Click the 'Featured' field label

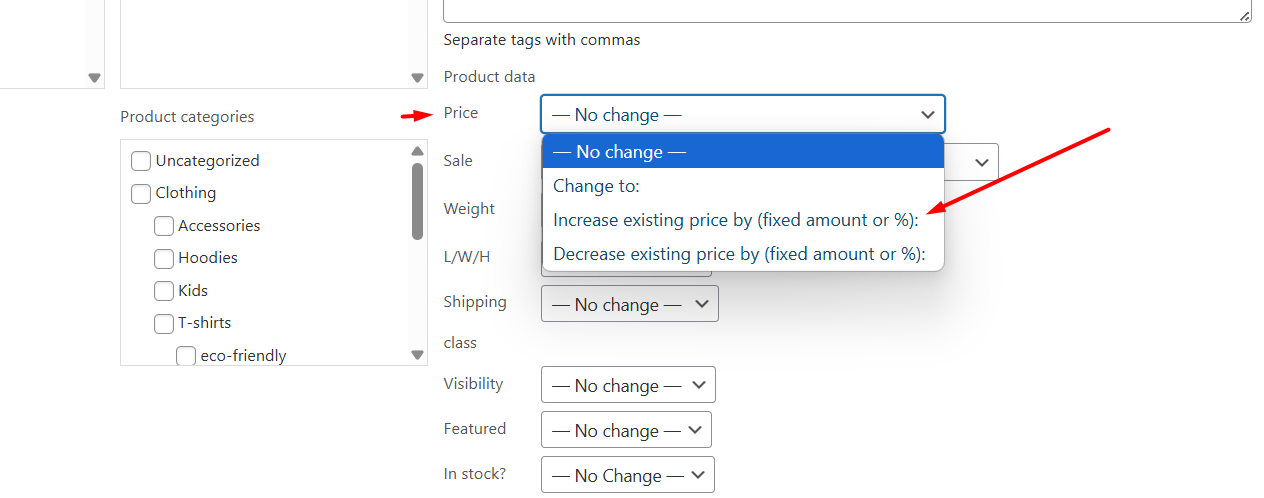pyautogui.click(x=475, y=429)
